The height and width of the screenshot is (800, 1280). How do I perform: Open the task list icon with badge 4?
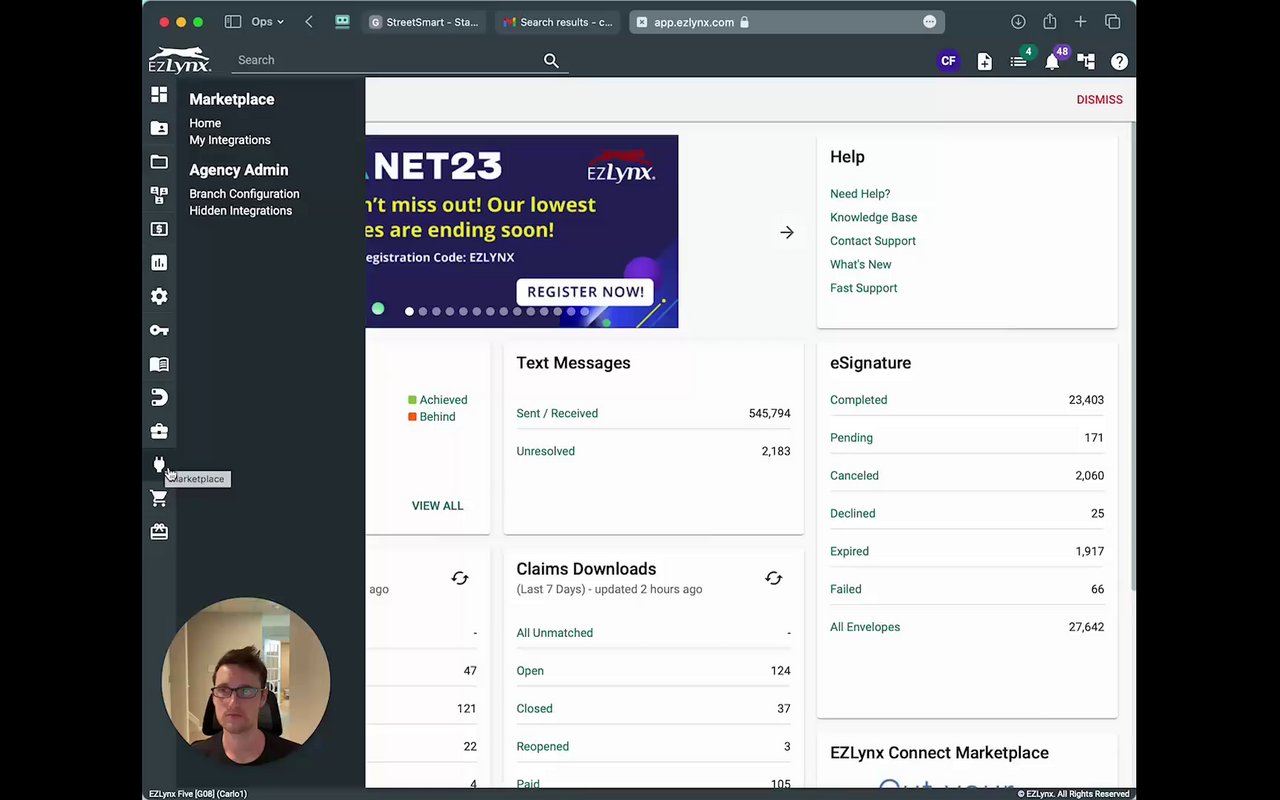[1018, 61]
